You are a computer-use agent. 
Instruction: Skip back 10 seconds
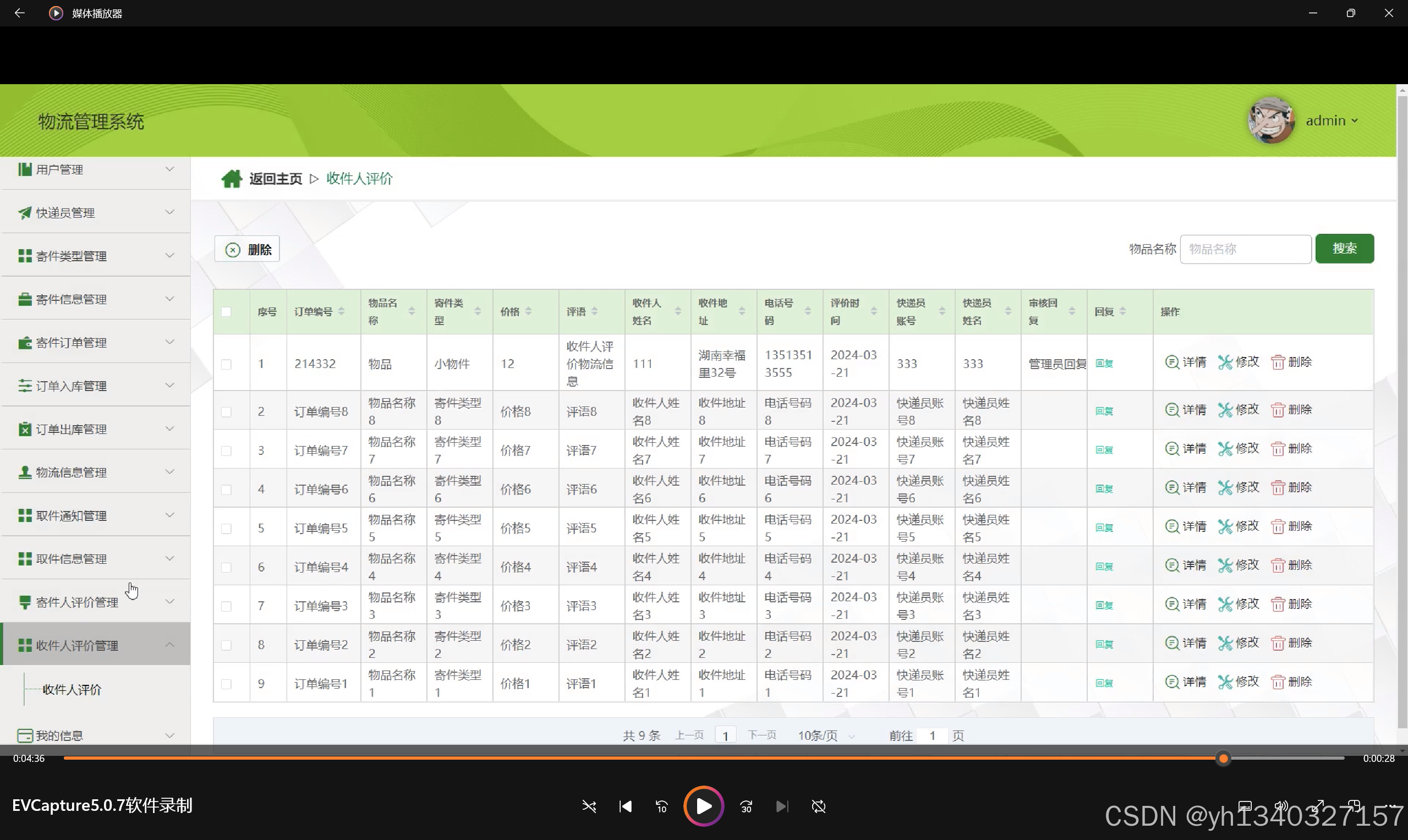click(x=661, y=806)
